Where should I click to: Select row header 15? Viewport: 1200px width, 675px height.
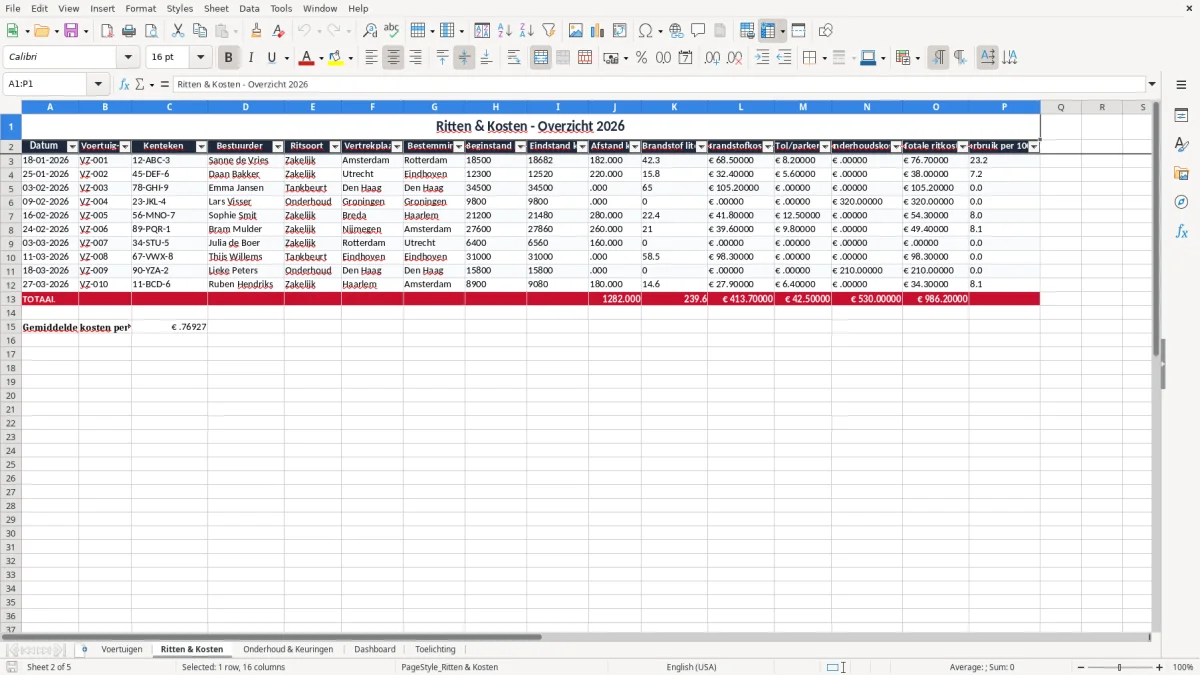tap(11, 327)
